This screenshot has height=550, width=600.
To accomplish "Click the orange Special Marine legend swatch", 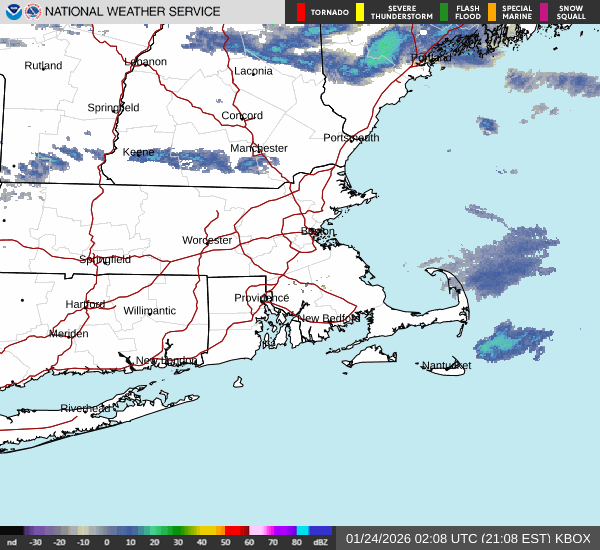I will click(x=492, y=12).
